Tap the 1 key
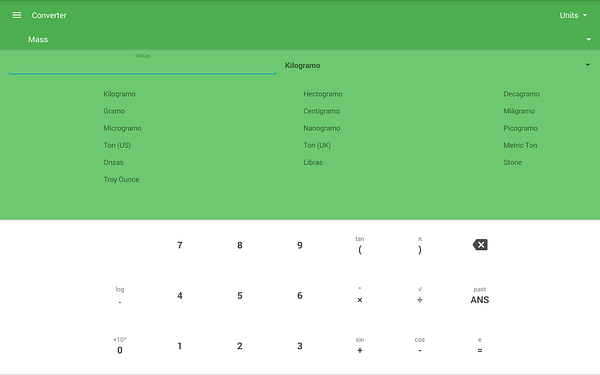Image resolution: width=600 pixels, height=375 pixels. click(x=179, y=346)
